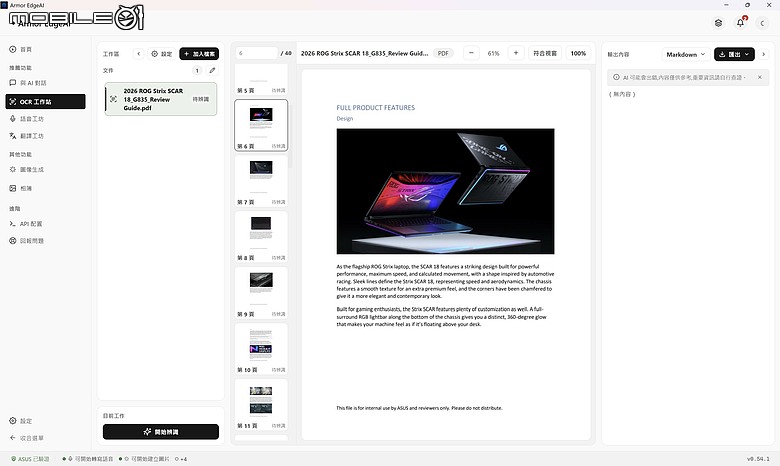Click the add file button
The image size is (780, 466).
[x=199, y=54]
